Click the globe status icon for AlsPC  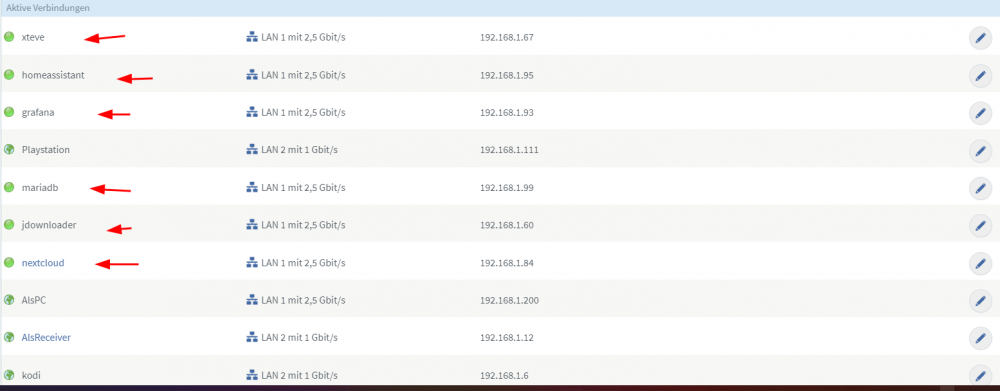(x=9, y=300)
